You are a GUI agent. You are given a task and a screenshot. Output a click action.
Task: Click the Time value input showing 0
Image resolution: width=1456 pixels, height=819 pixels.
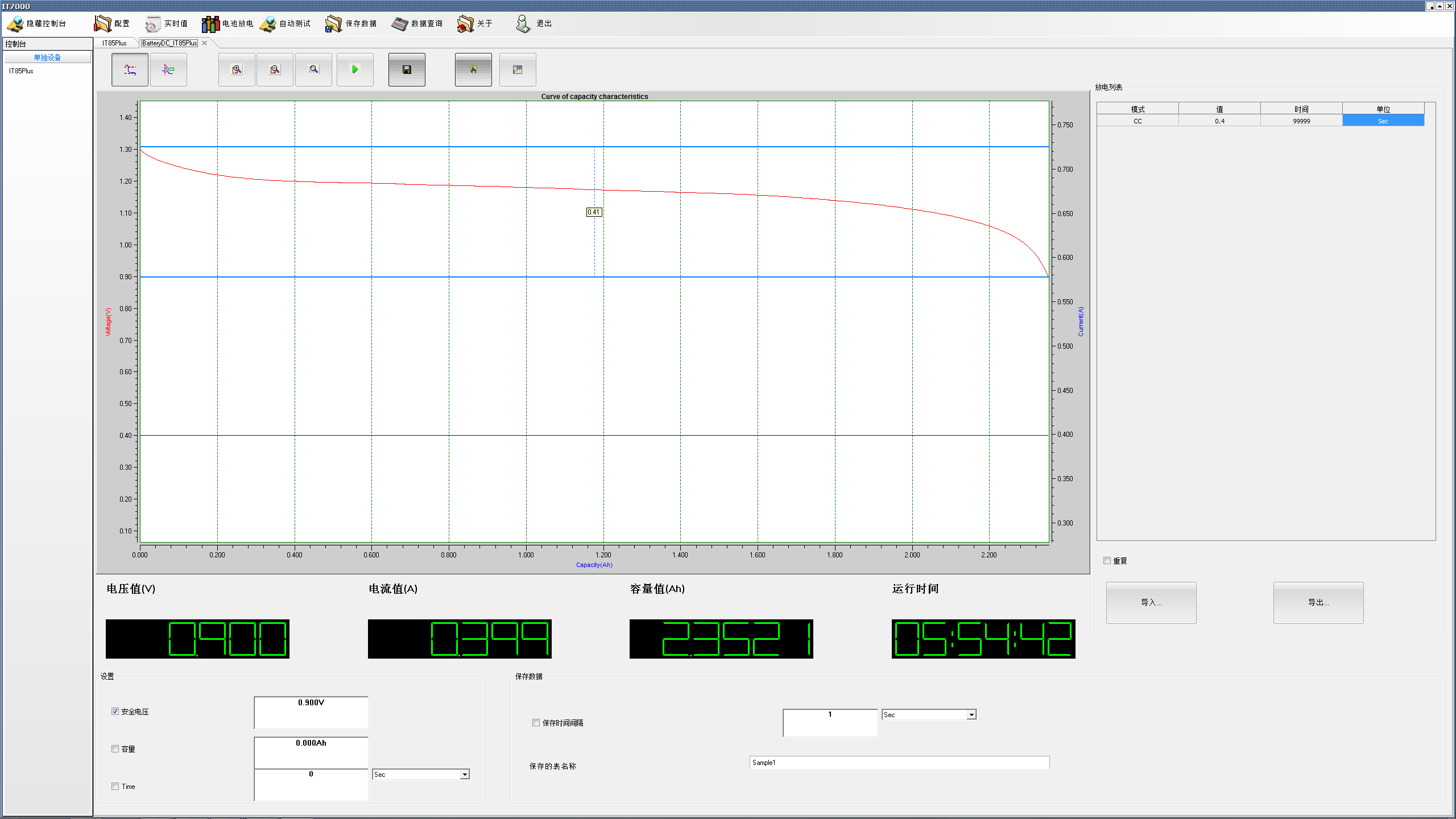tap(311, 785)
